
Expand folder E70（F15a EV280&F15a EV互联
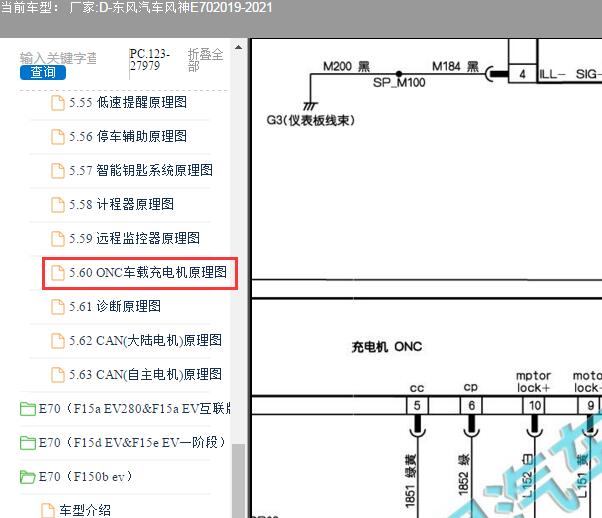134,409
